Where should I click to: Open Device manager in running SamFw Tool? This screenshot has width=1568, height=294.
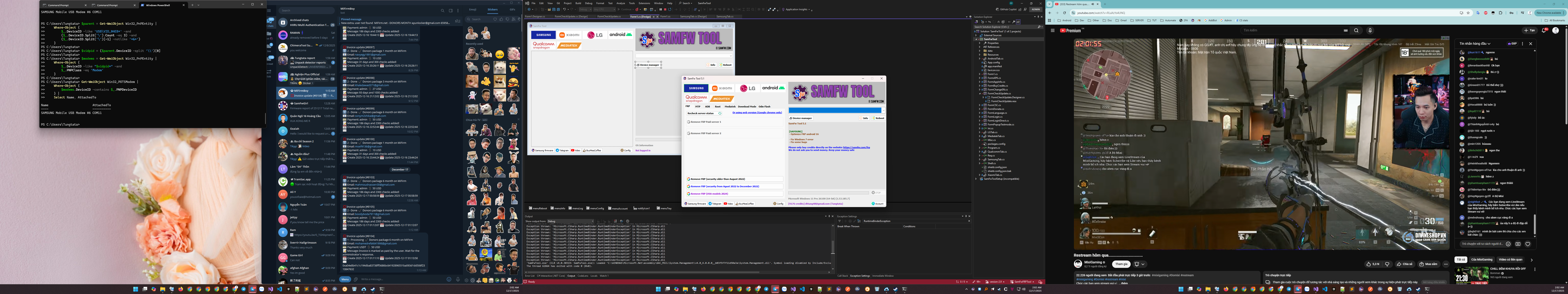tap(801, 118)
